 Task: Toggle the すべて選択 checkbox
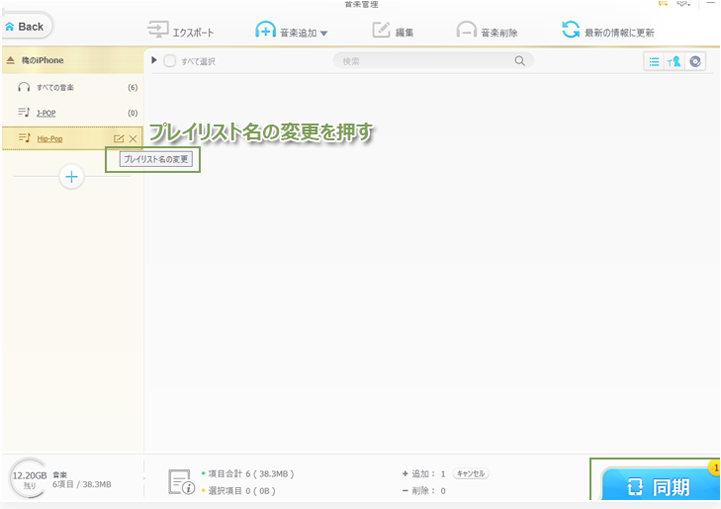[x=169, y=61]
